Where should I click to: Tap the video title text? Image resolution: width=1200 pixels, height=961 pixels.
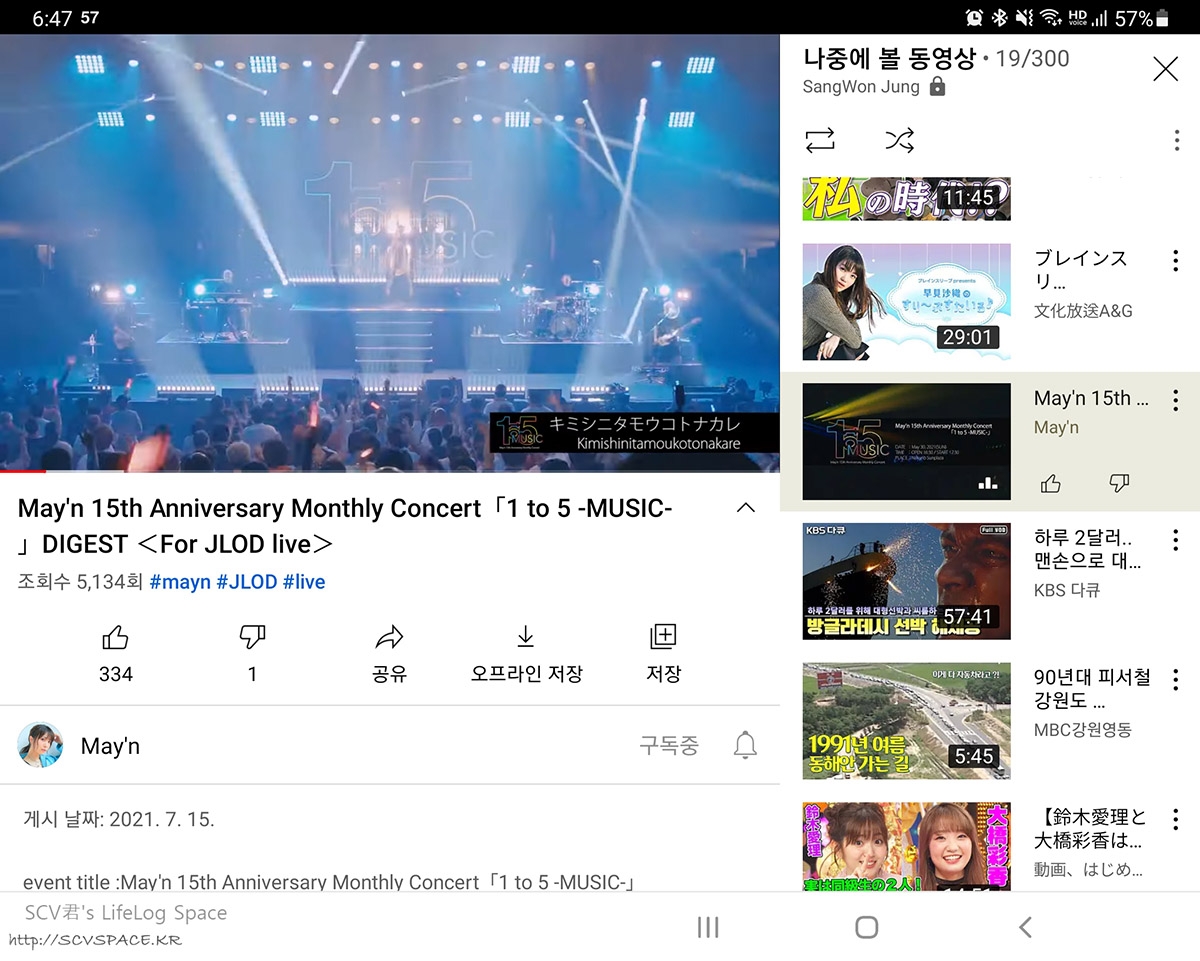click(x=345, y=526)
